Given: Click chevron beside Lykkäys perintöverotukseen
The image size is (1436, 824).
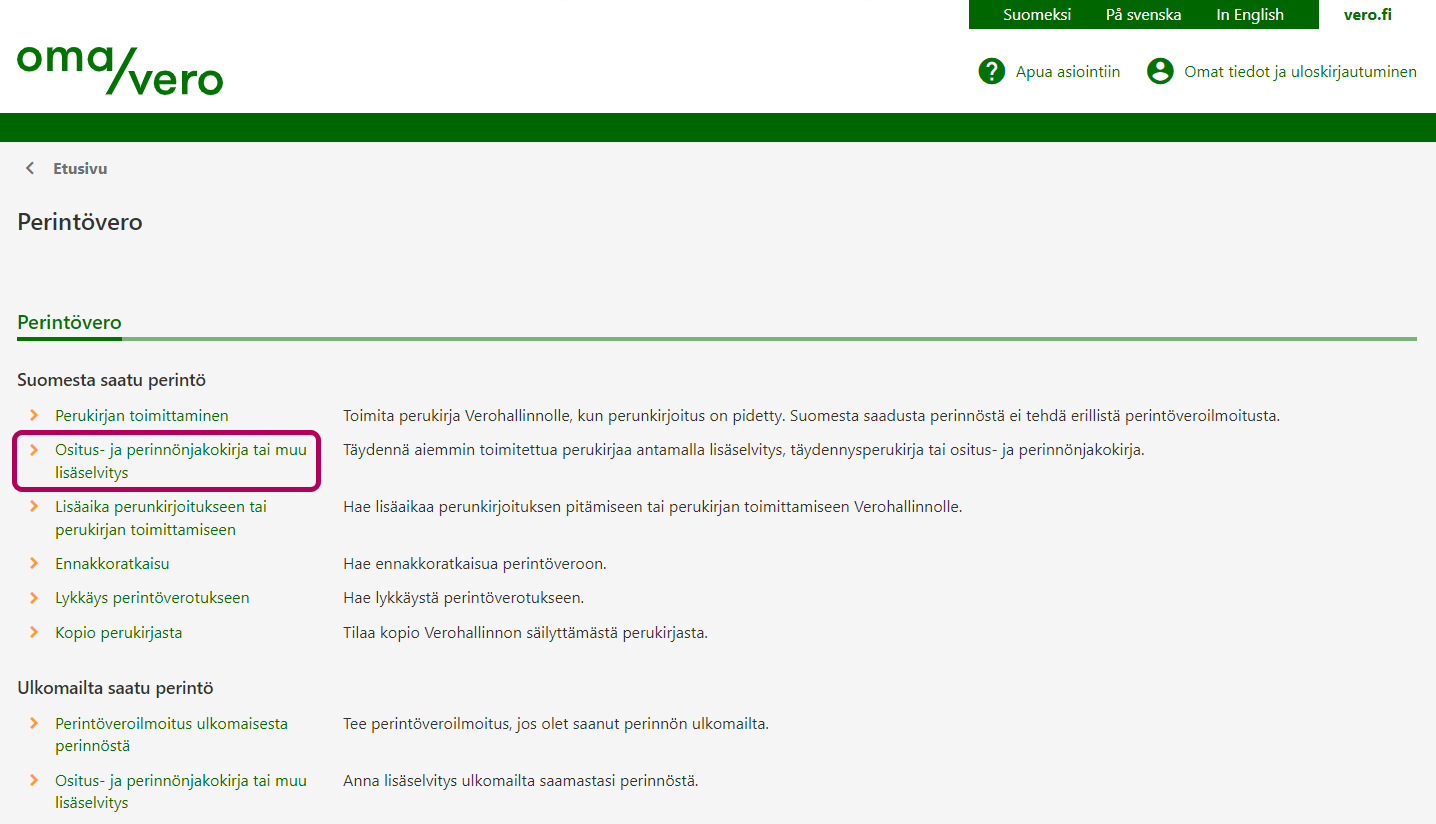Looking at the screenshot, I should pyautogui.click(x=34, y=598).
